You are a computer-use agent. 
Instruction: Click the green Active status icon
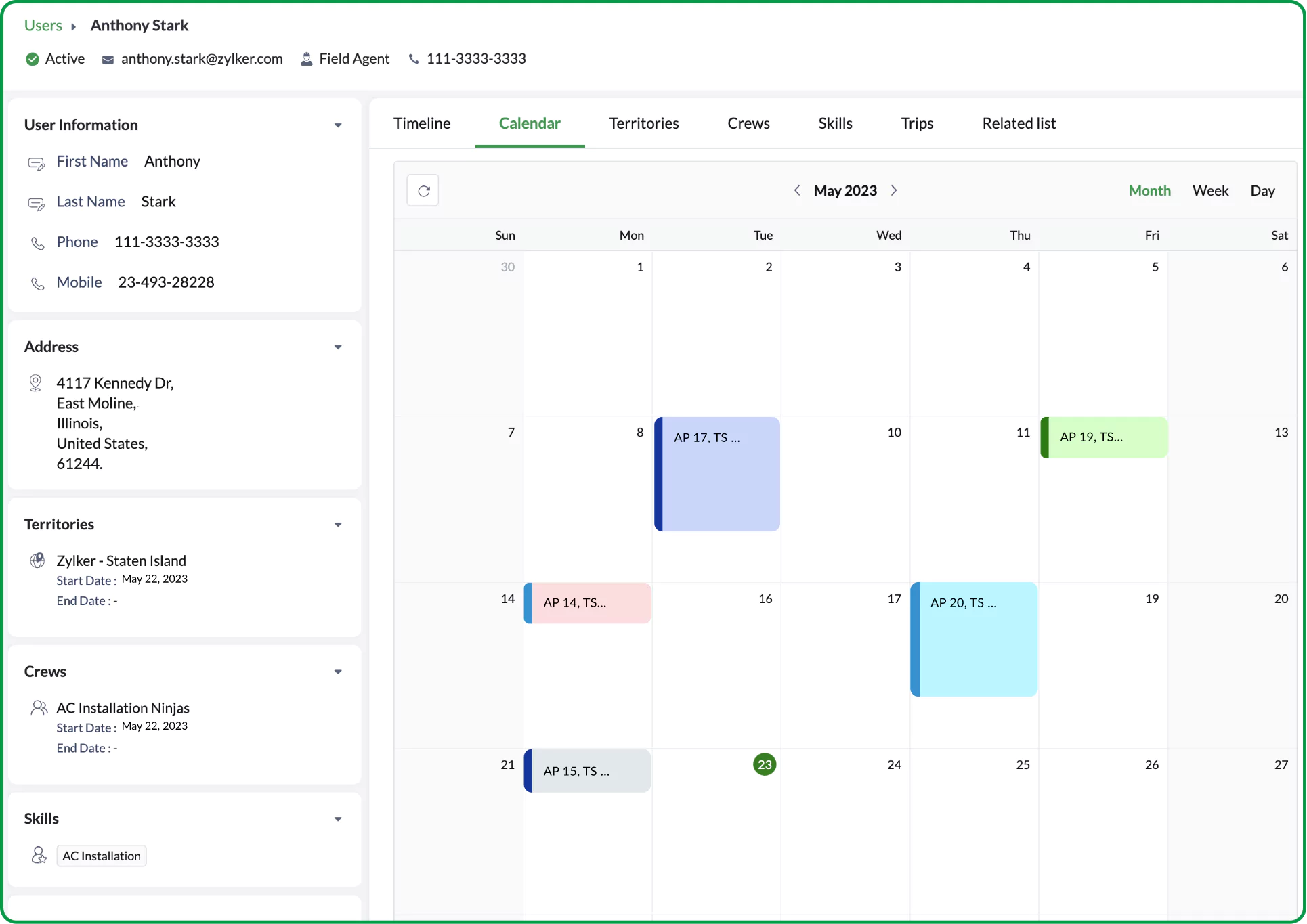[32, 59]
